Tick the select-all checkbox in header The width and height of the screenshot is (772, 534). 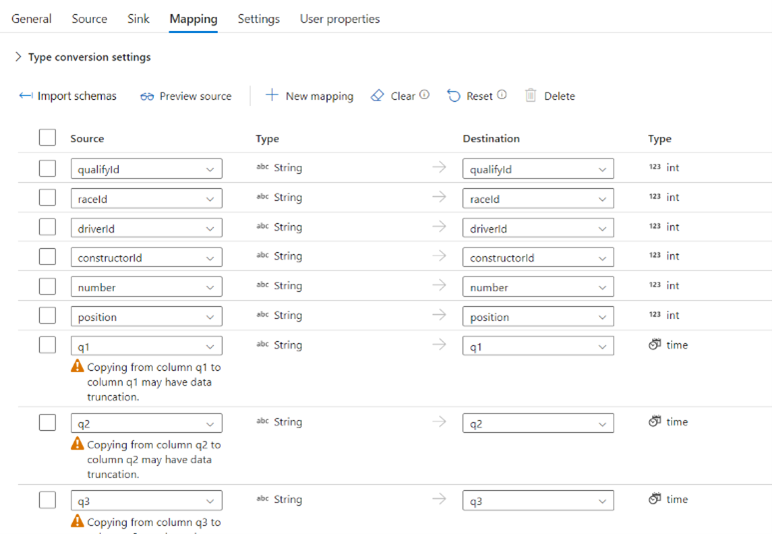pos(47,138)
